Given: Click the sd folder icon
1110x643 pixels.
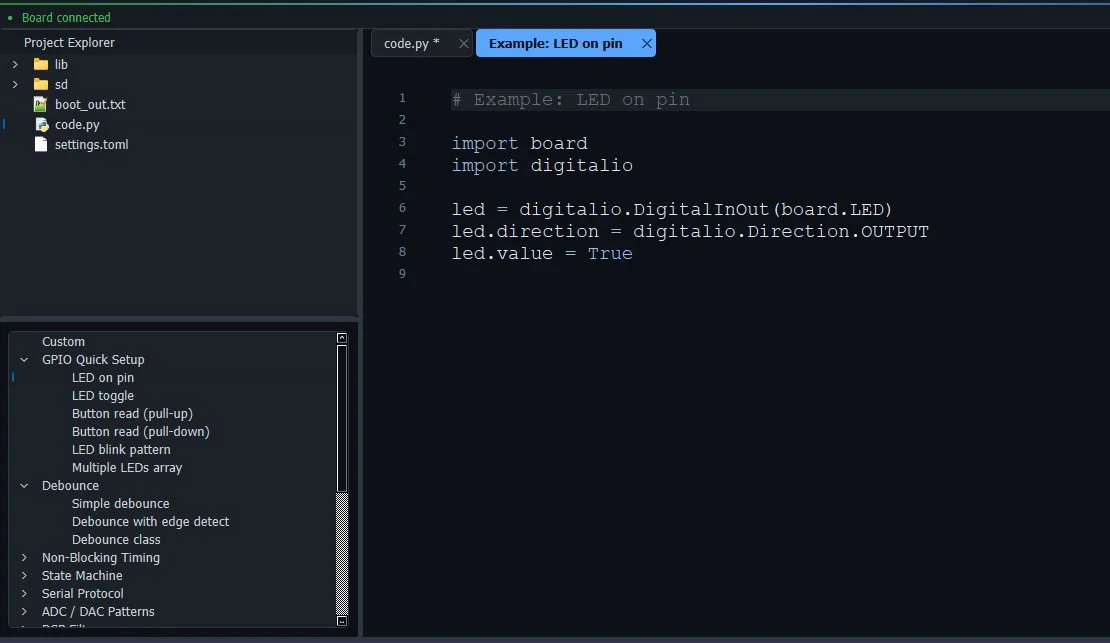Looking at the screenshot, I should [41, 84].
